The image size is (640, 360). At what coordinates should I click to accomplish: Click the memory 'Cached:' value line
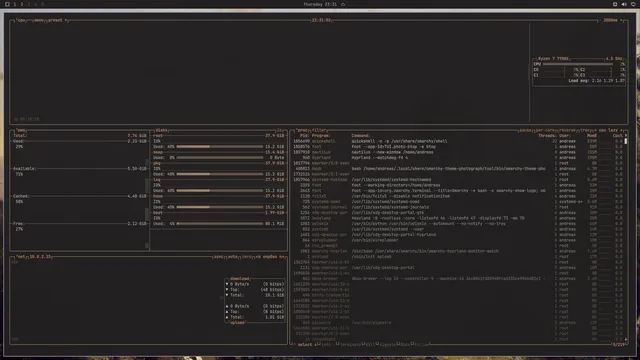pos(80,196)
